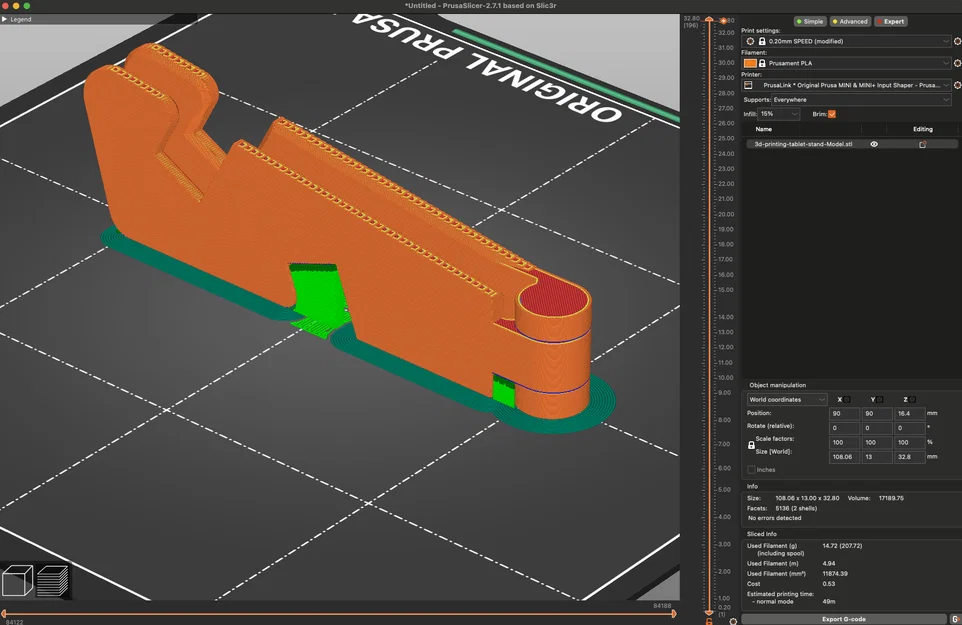Enable the Inches checkbox

[x=752, y=469]
